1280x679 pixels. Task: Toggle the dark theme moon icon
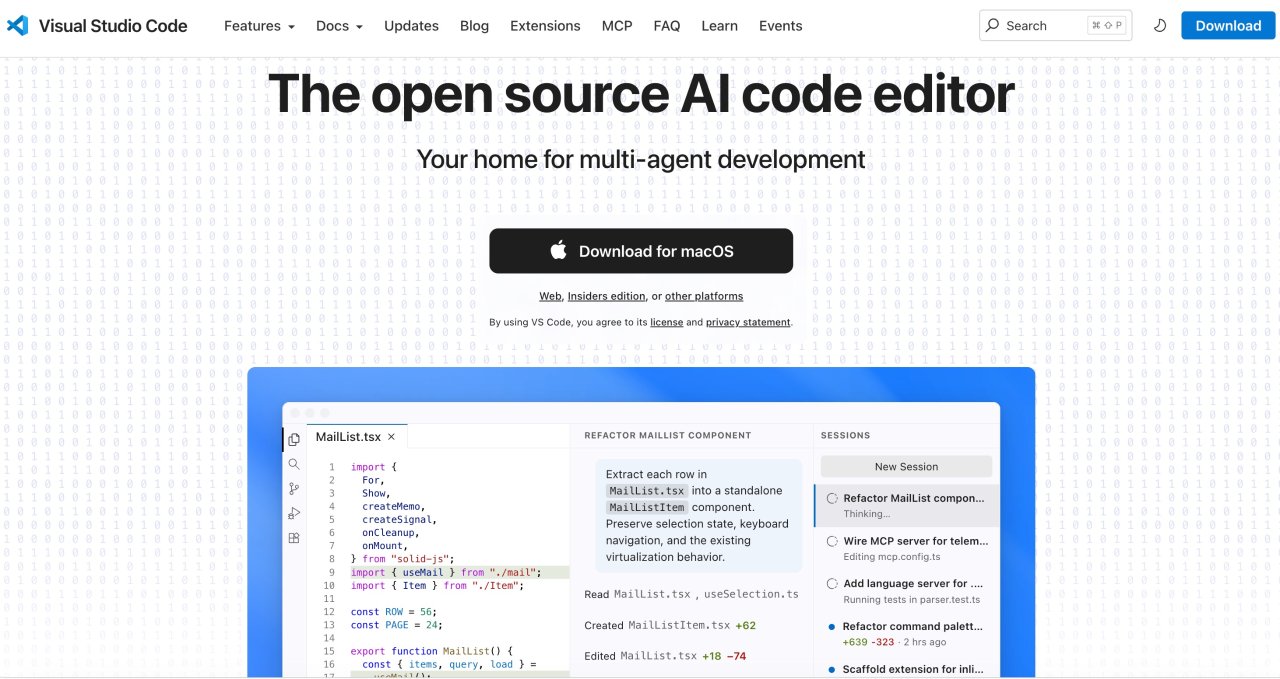click(1160, 26)
